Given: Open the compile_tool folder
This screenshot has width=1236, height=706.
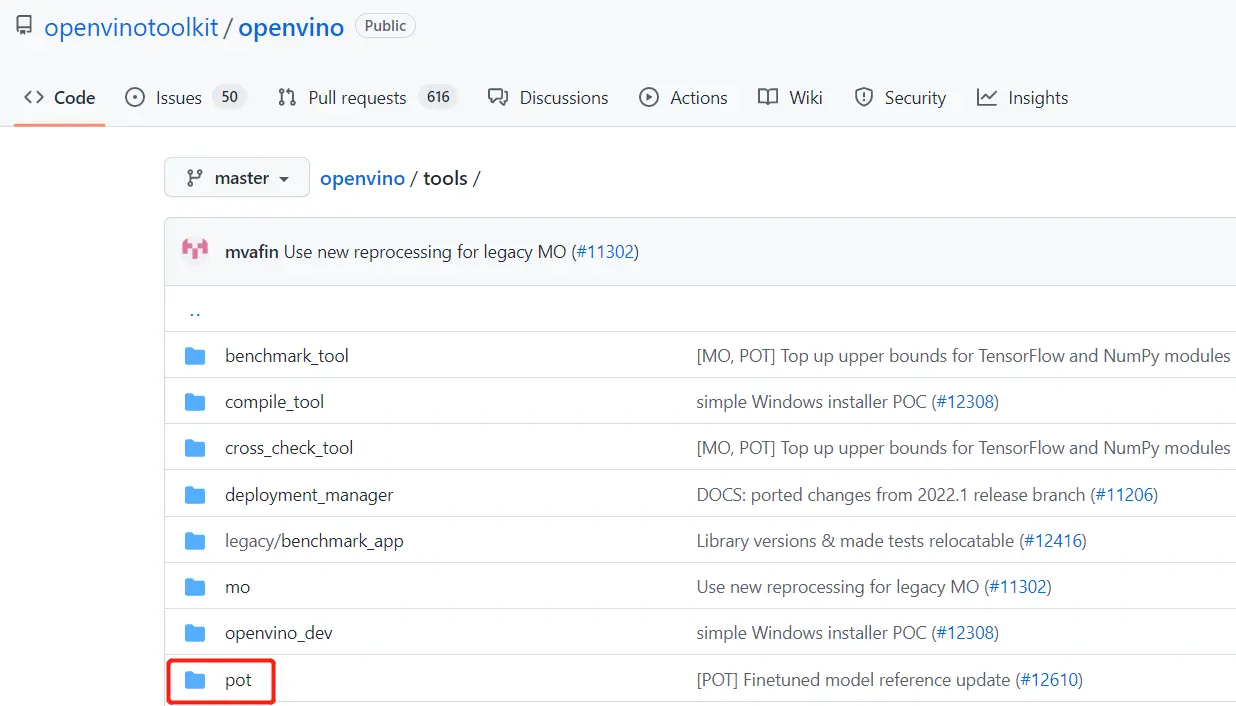Looking at the screenshot, I should coord(275,402).
